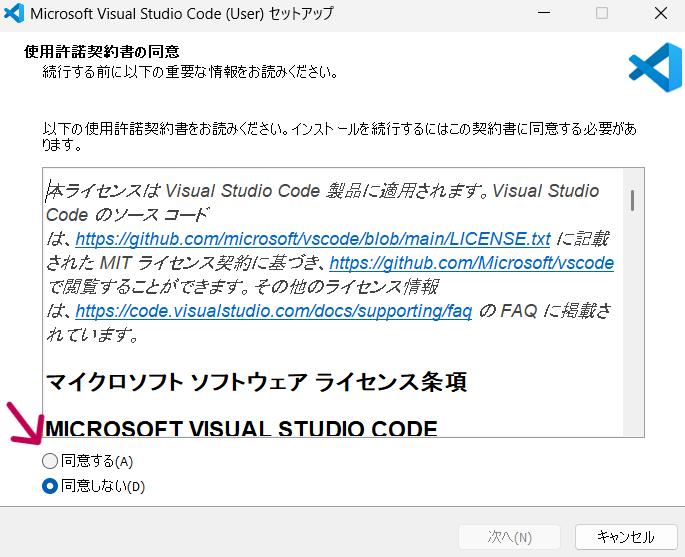Click 続行する前に以下の重要な情報をお読みください text

(190, 72)
